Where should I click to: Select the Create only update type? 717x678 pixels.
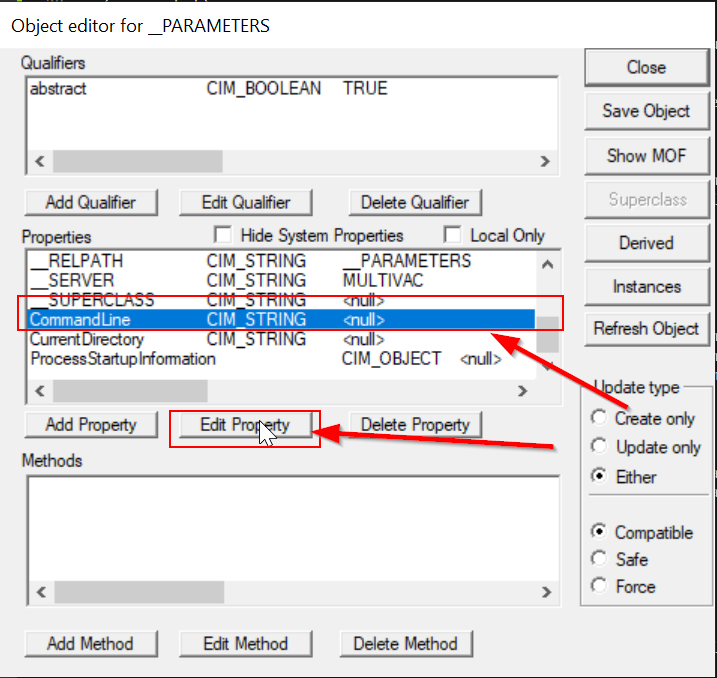599,418
